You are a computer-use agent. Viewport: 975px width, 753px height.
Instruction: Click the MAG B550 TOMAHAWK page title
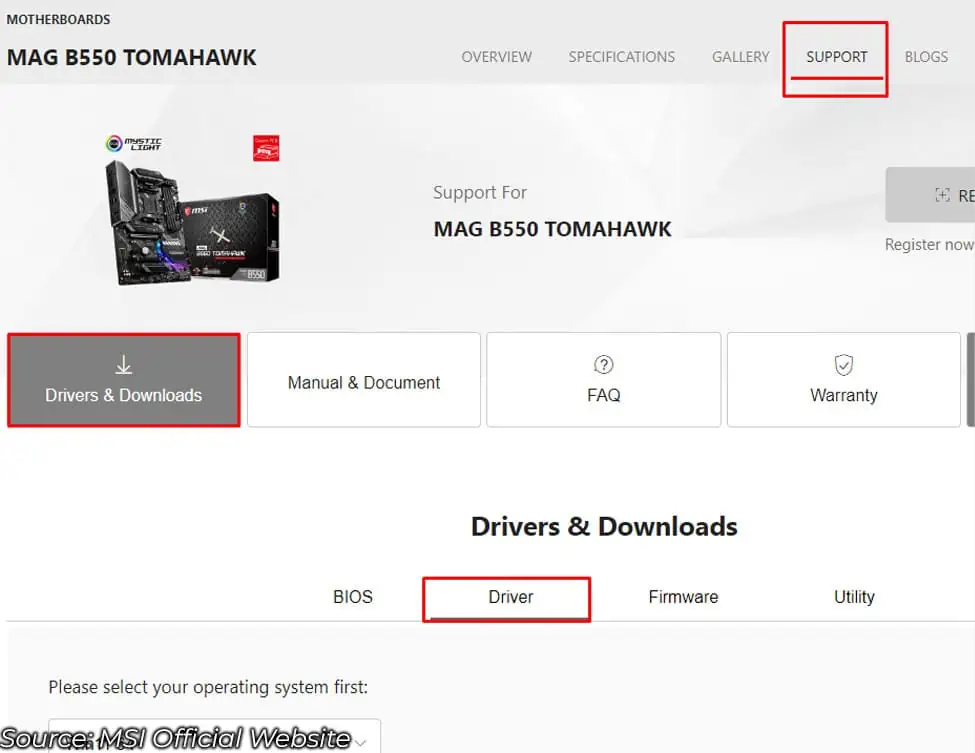click(x=131, y=57)
